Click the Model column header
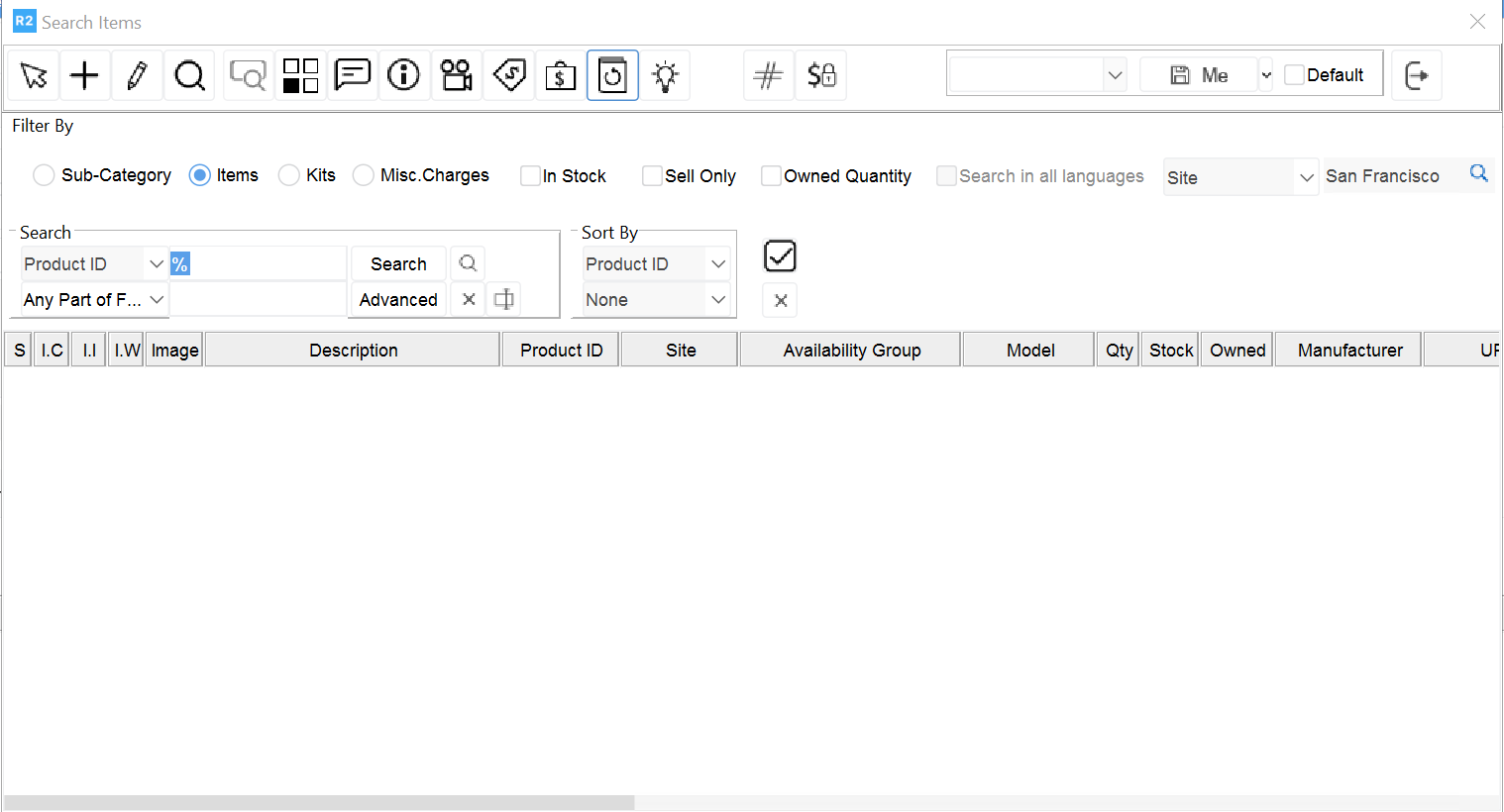1504x812 pixels. pos(1029,351)
